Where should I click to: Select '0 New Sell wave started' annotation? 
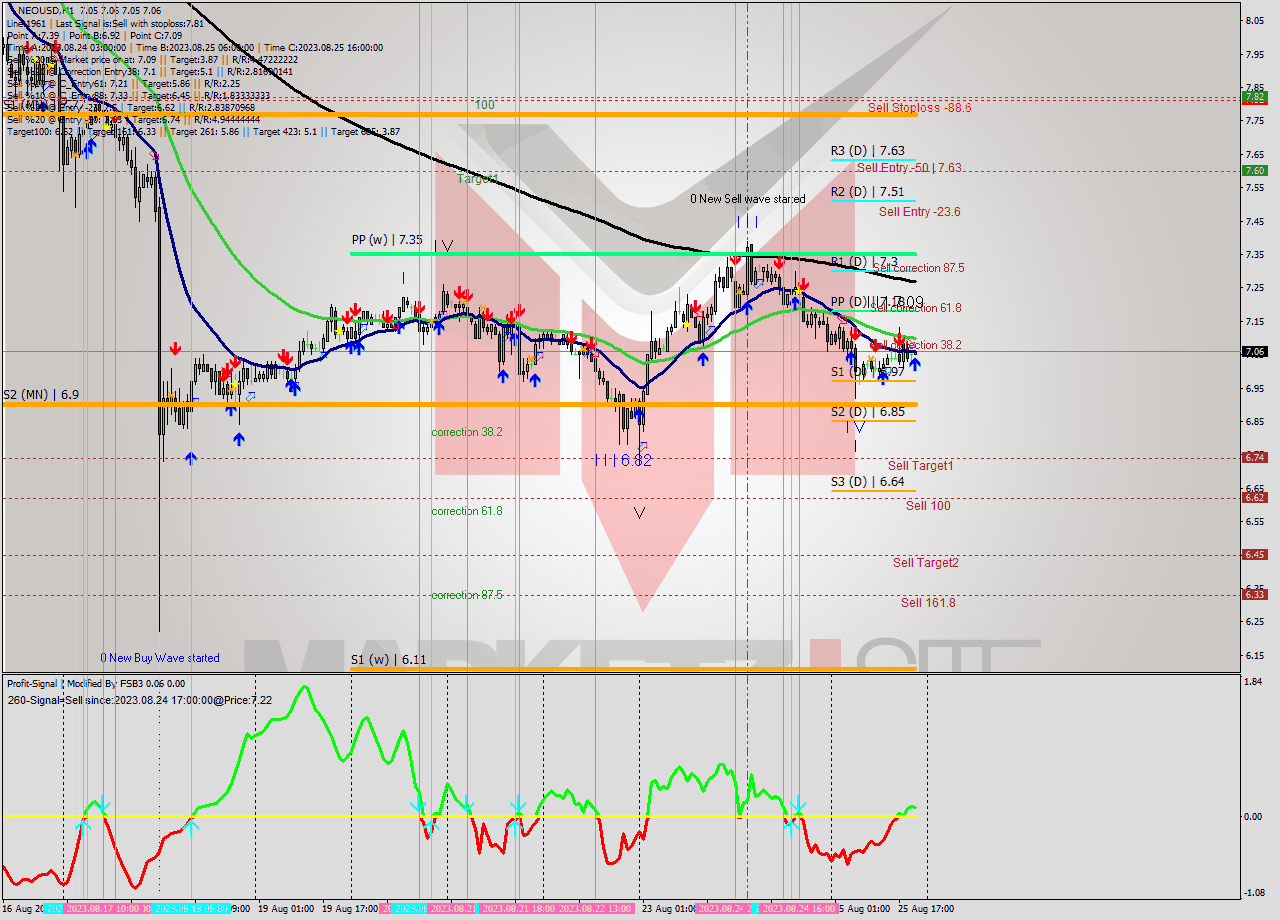pyautogui.click(x=748, y=199)
